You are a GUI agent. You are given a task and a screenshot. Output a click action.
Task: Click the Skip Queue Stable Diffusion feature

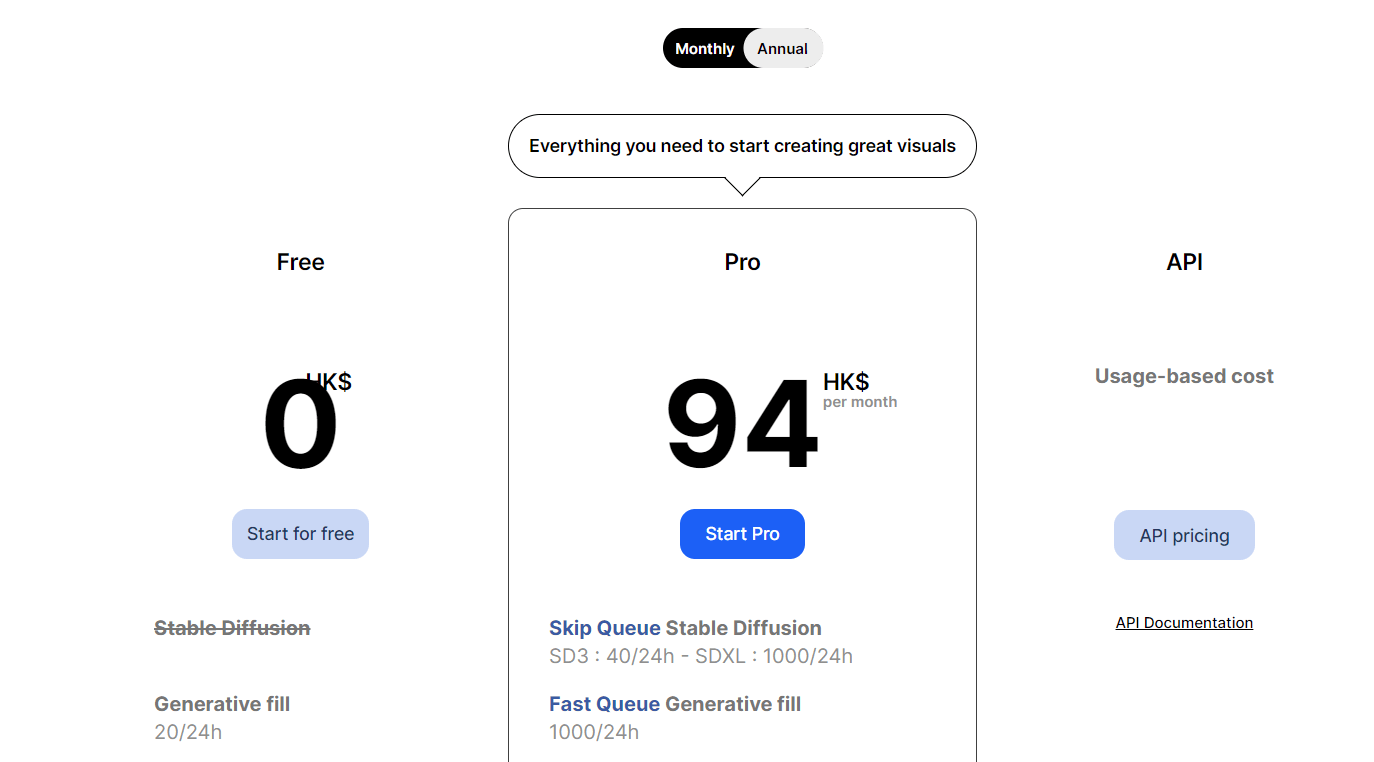point(685,627)
